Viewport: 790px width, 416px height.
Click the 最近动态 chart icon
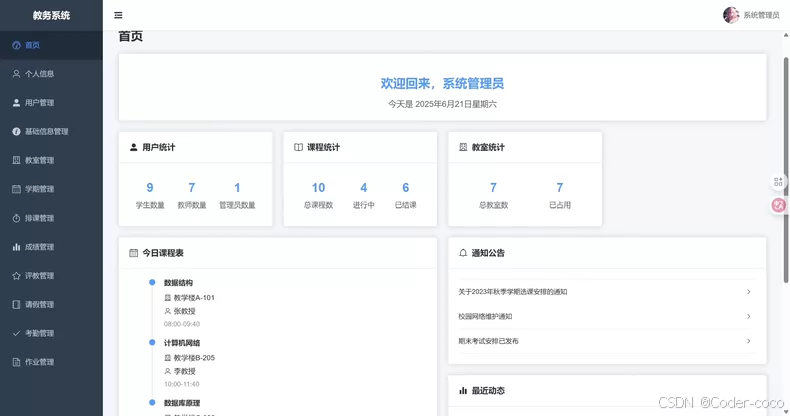(x=463, y=390)
